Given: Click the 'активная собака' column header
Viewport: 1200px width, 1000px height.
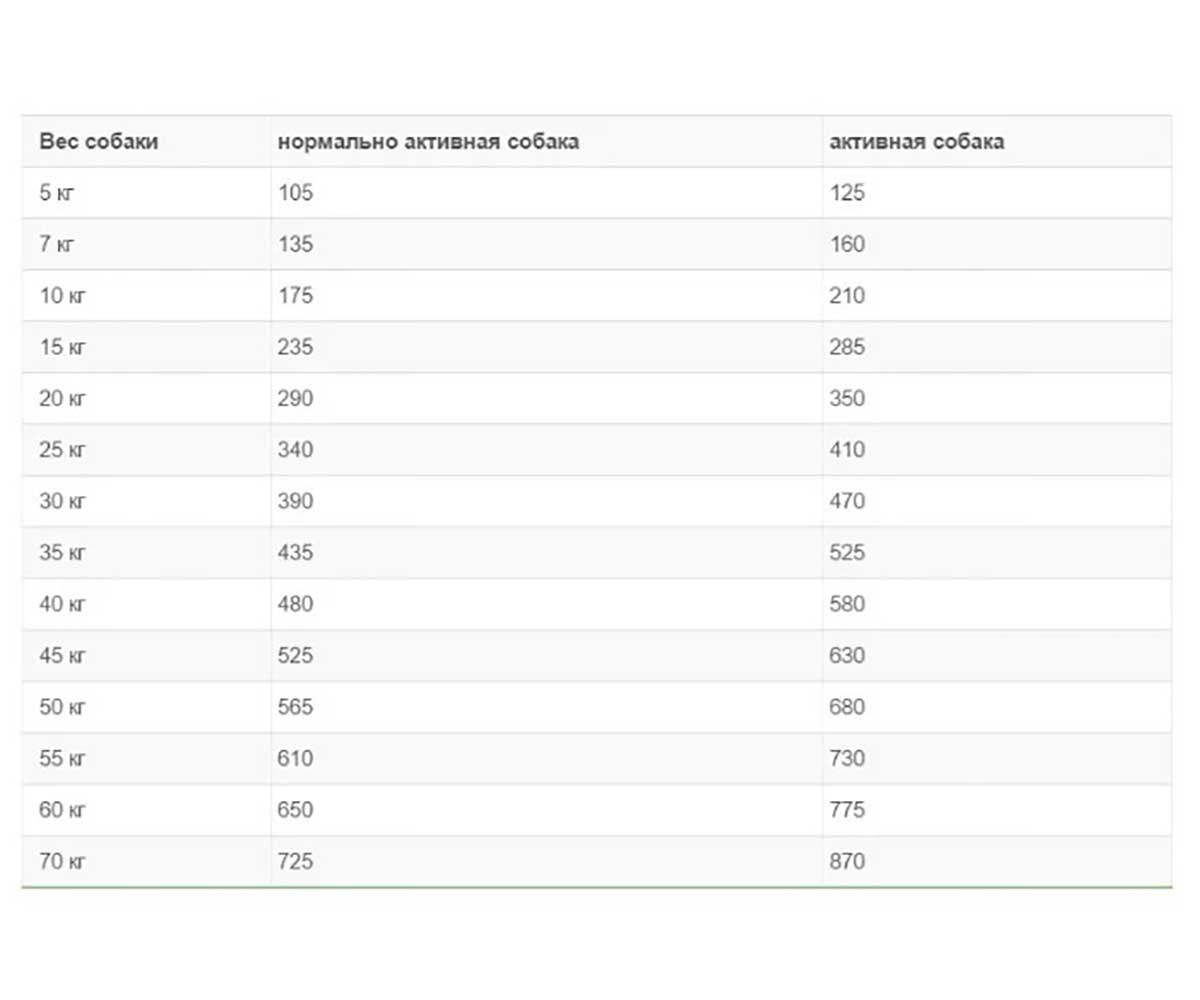Looking at the screenshot, I should click(917, 142).
